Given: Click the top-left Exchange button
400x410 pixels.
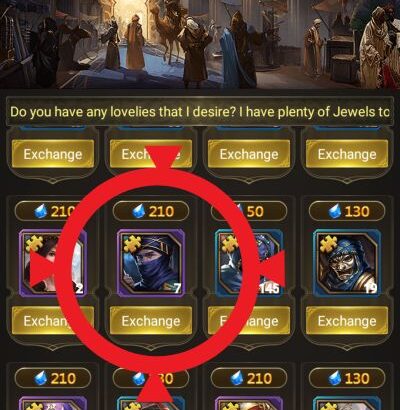Looking at the screenshot, I should (x=53, y=154).
